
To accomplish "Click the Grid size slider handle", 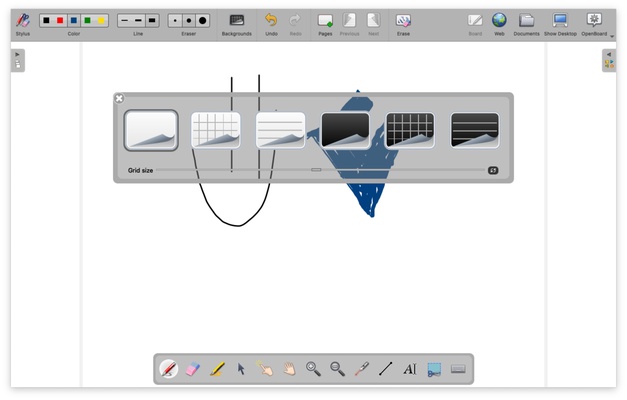I will (316, 170).
